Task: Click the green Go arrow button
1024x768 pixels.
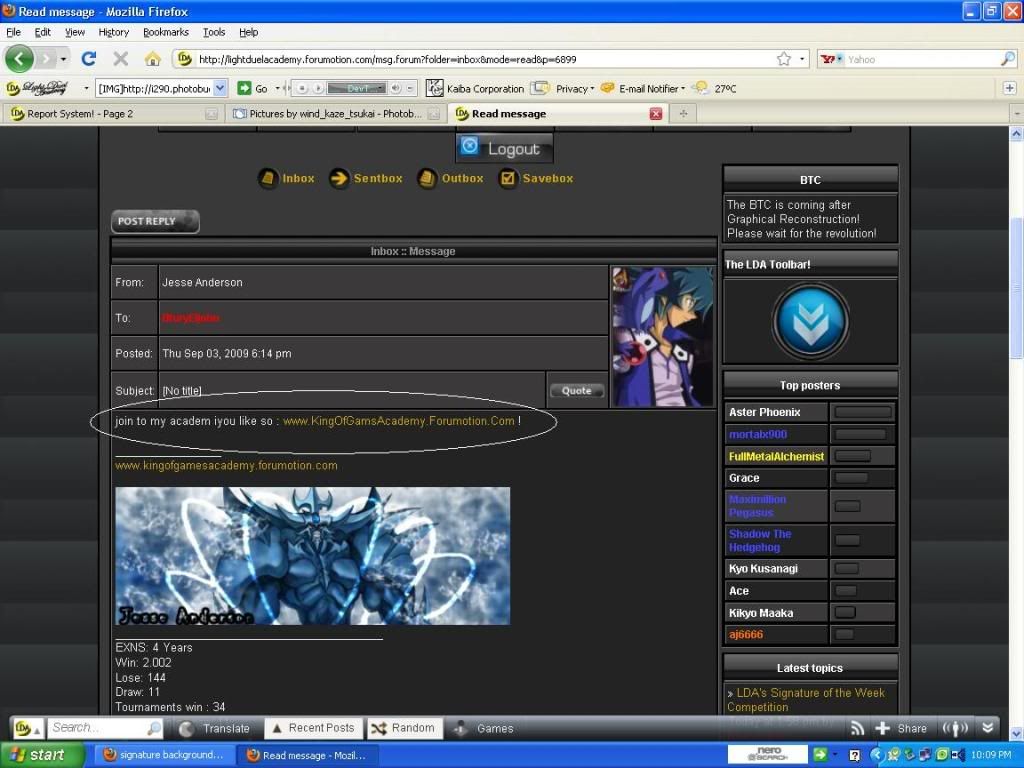Action: tap(244, 88)
